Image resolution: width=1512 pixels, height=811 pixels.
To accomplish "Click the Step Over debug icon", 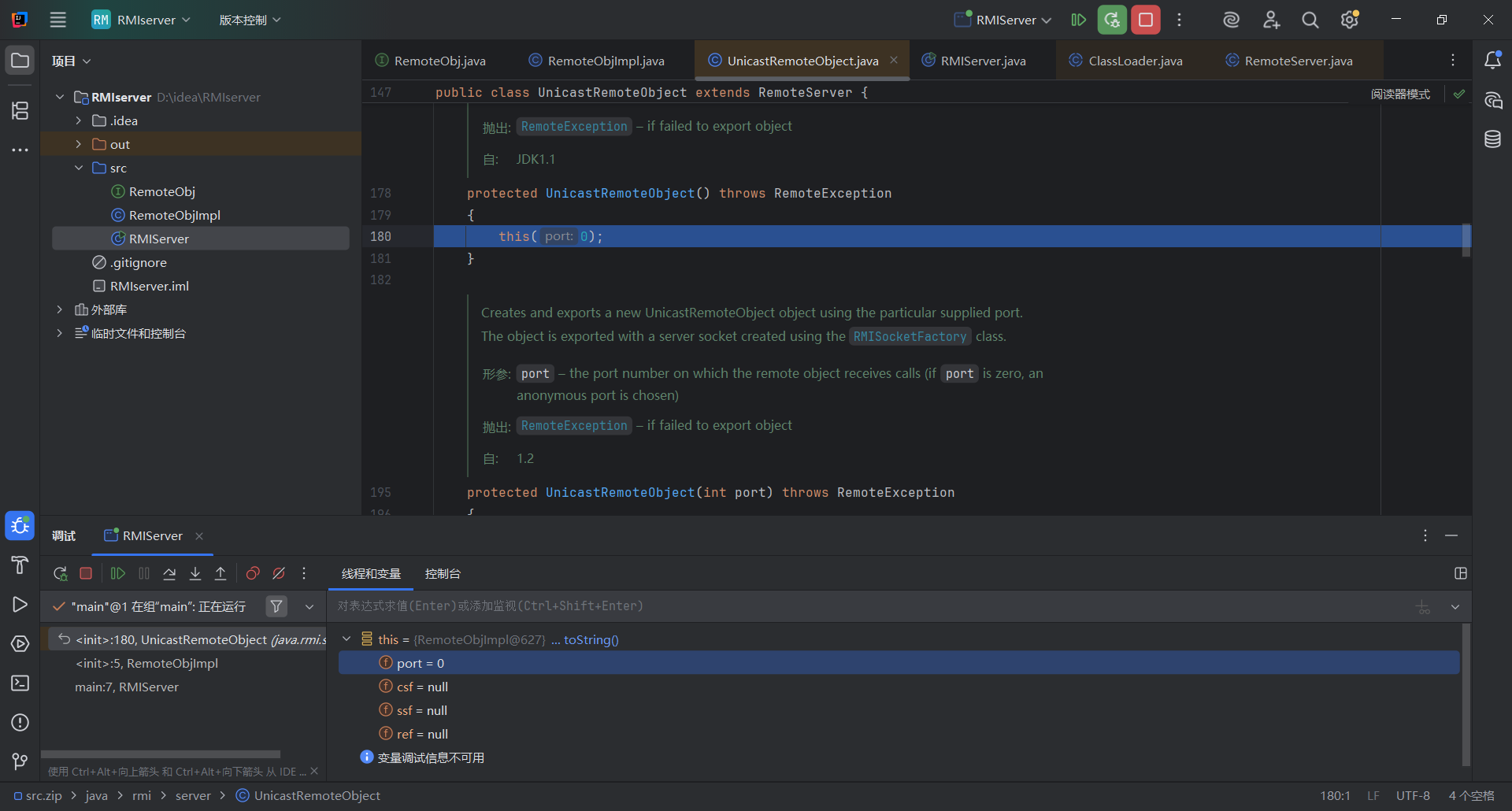I will coord(169,573).
